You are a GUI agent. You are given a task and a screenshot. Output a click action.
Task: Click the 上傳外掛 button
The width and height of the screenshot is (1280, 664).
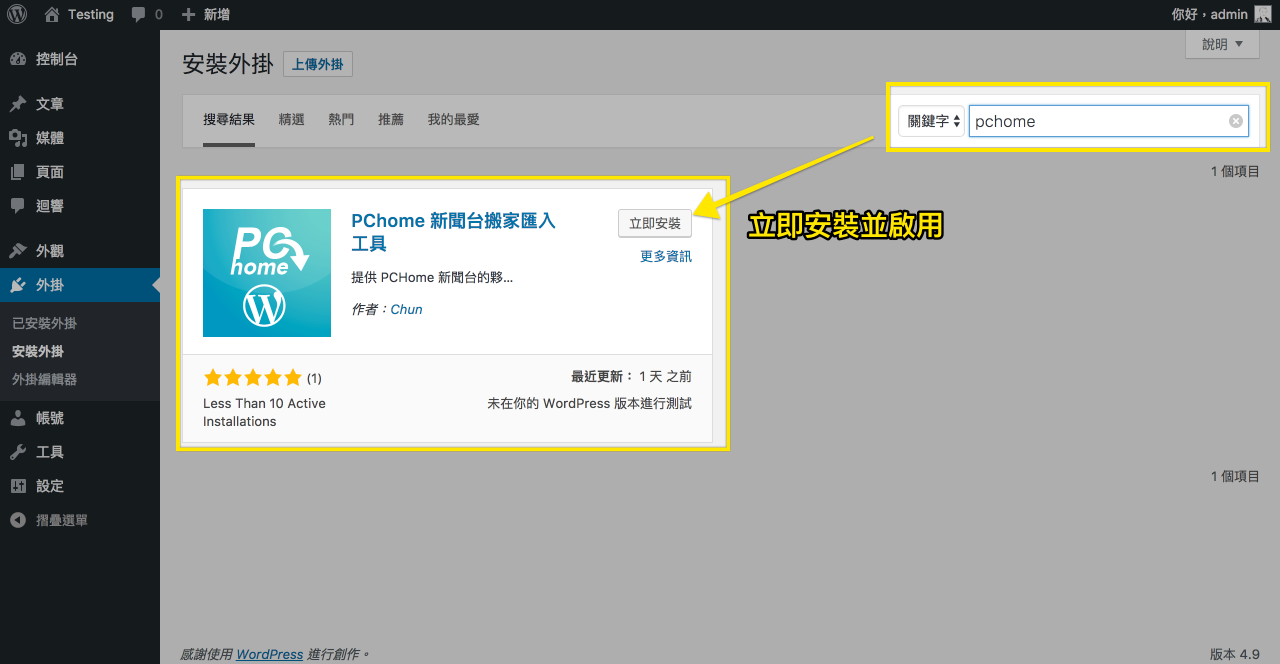pos(318,65)
